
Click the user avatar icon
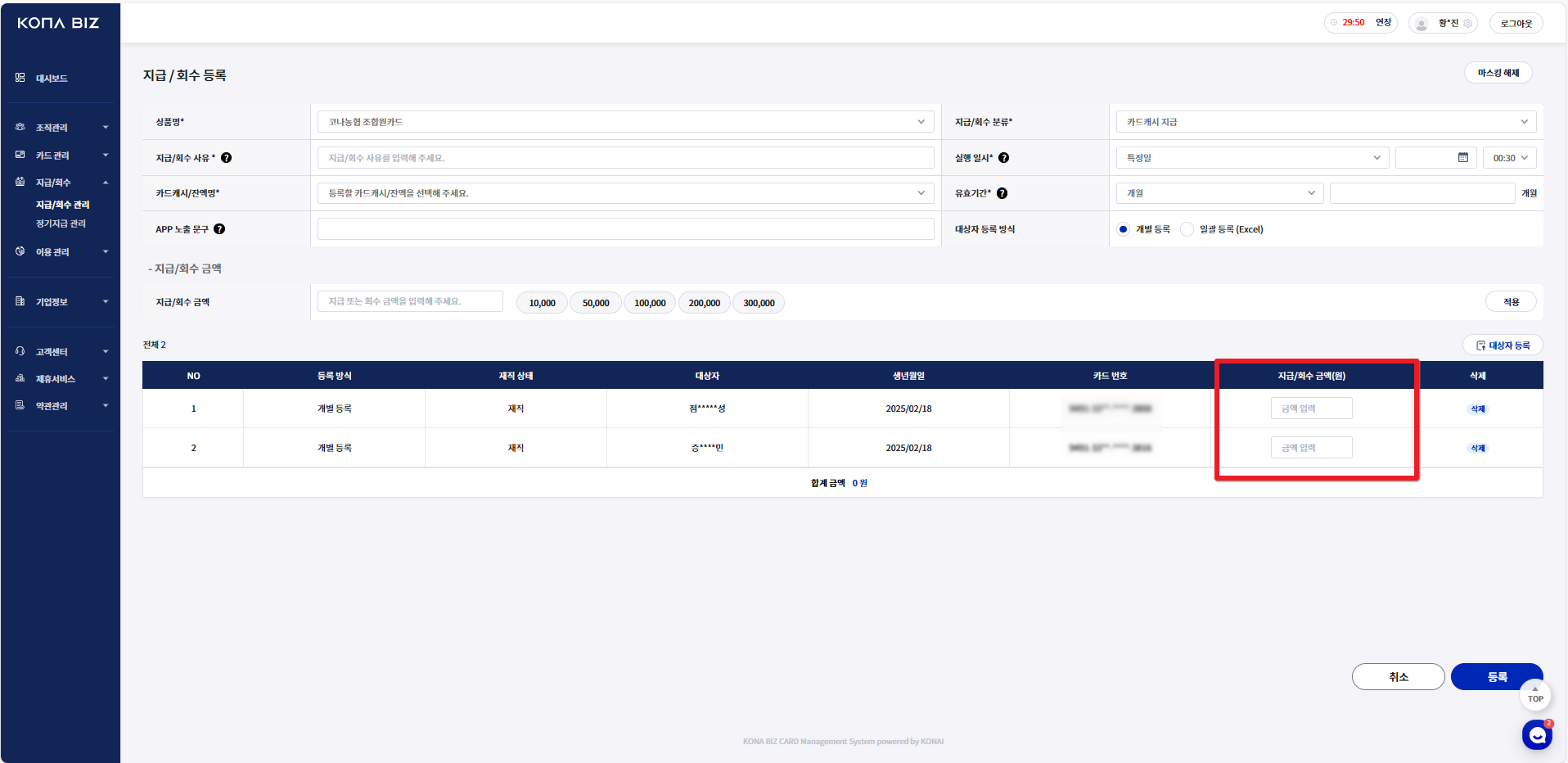coord(1422,24)
